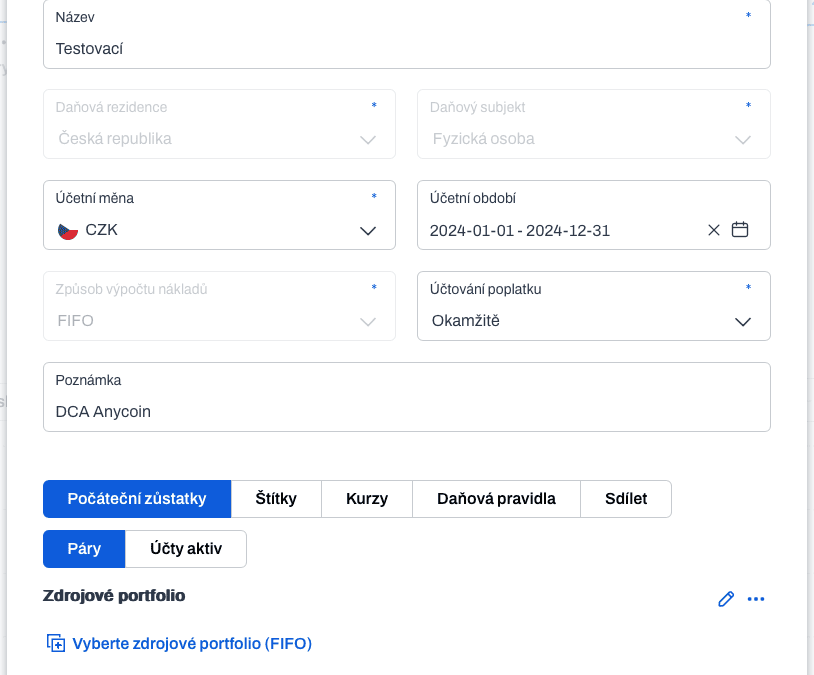Open the Účetní období calendar picker
The width and height of the screenshot is (814, 675).
(x=740, y=230)
